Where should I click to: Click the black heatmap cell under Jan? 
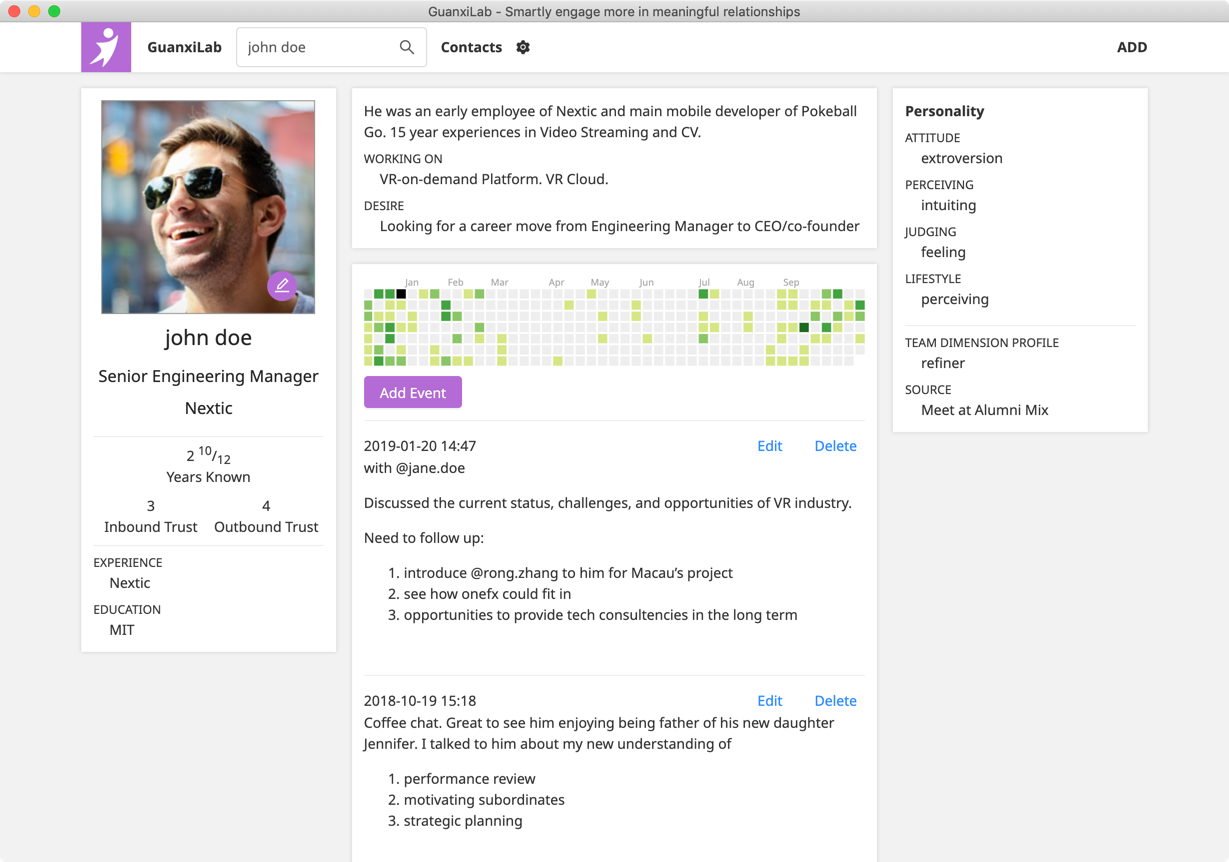401,294
